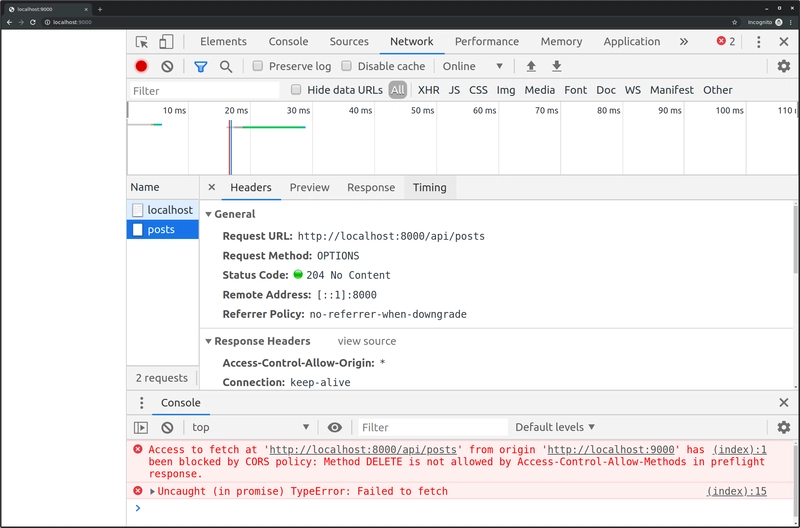Click the network Filter text field
This screenshot has height=528, width=800.
(x=204, y=91)
